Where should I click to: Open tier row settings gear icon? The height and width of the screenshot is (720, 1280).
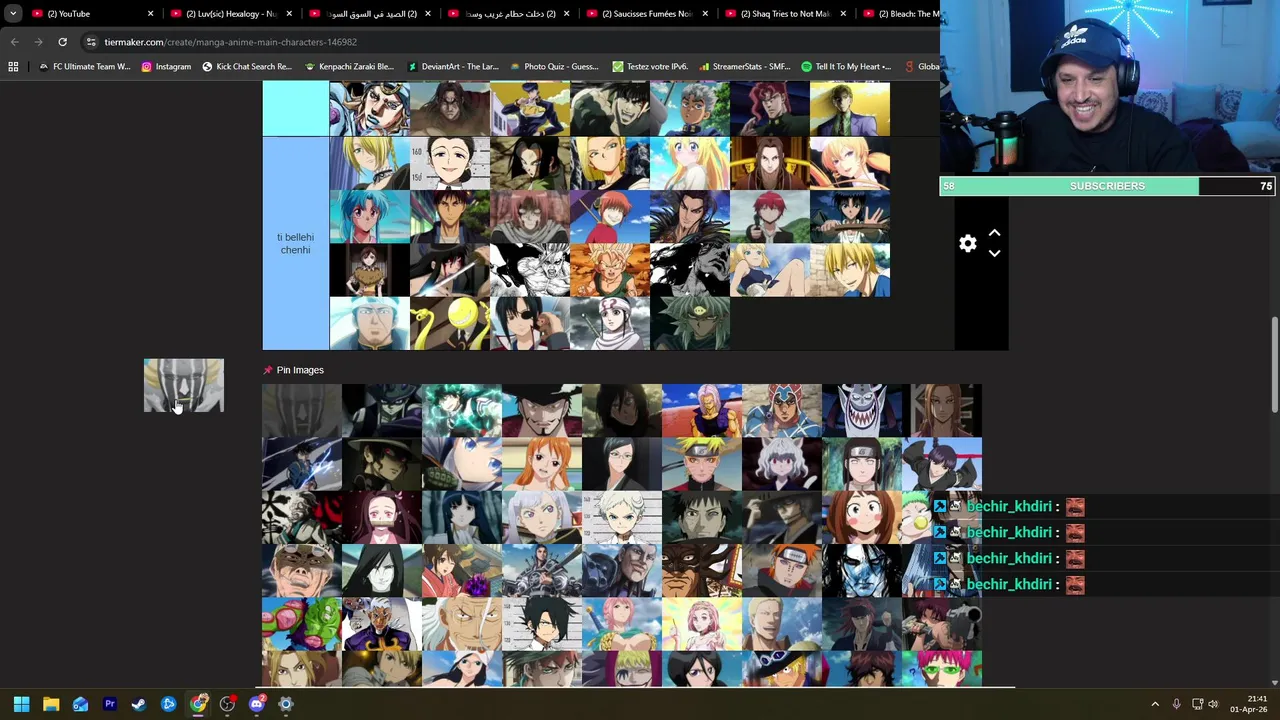tap(967, 243)
